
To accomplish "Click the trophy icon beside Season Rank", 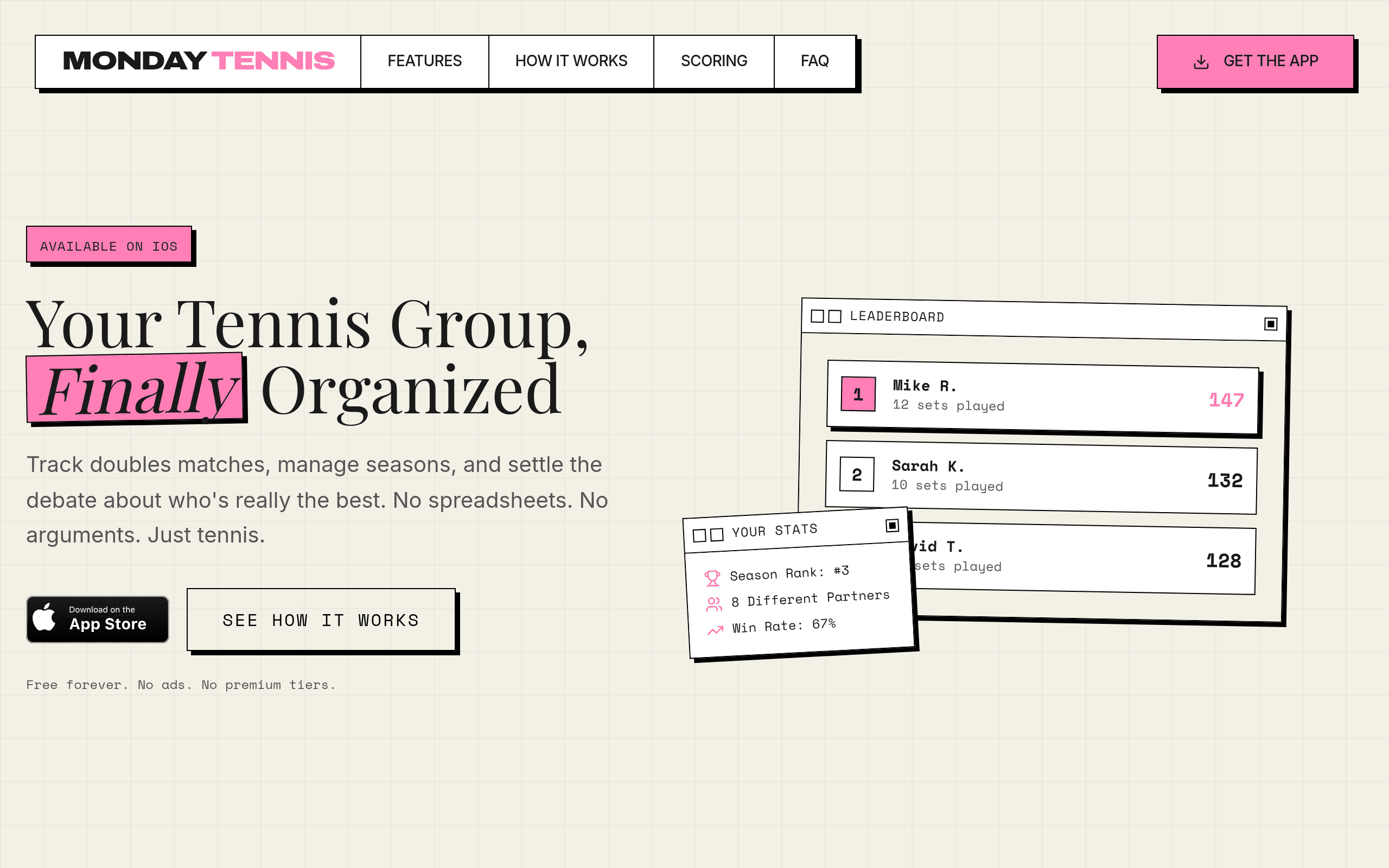I will tap(712, 578).
